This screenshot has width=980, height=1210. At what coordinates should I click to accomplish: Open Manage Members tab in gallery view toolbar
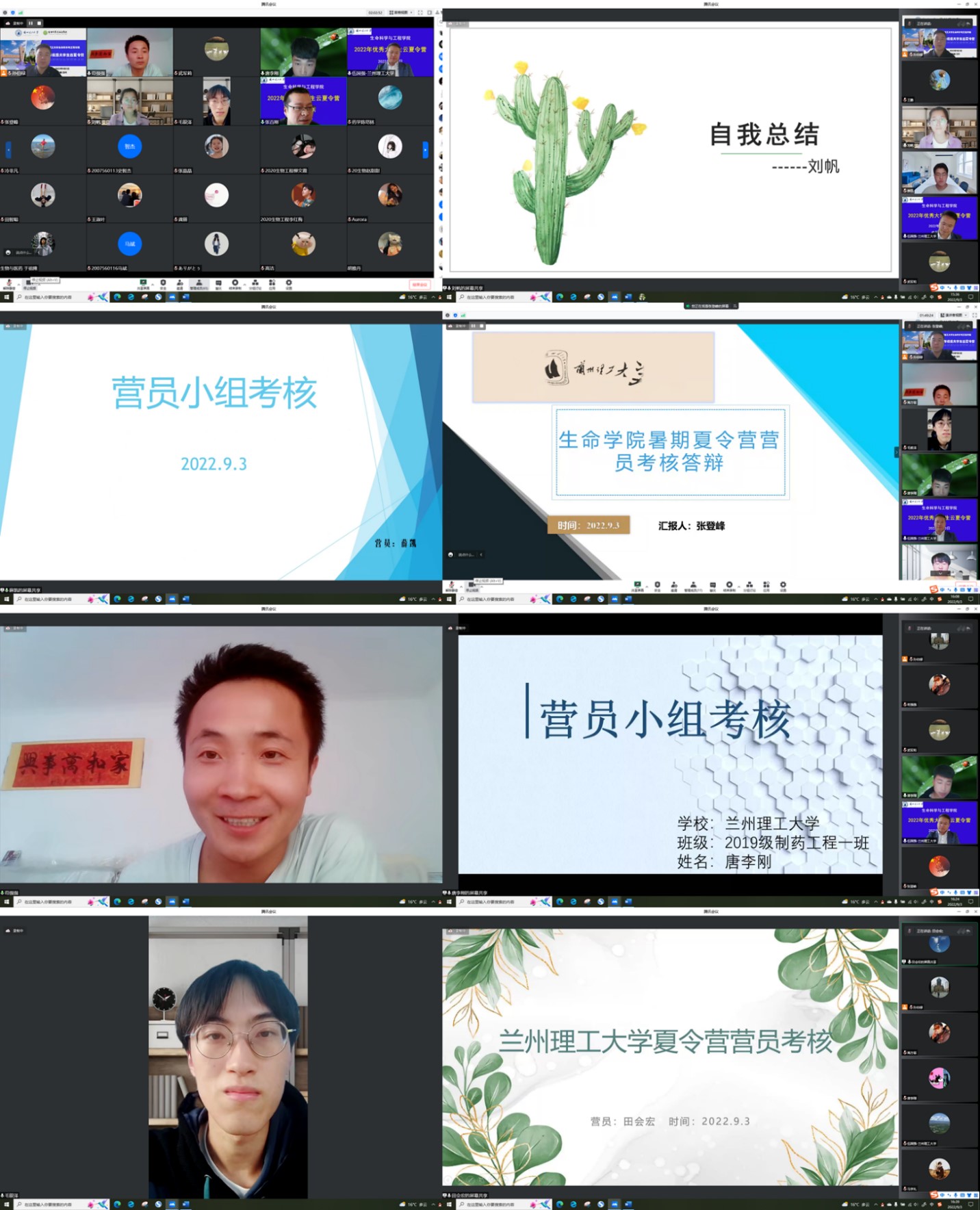[198, 283]
